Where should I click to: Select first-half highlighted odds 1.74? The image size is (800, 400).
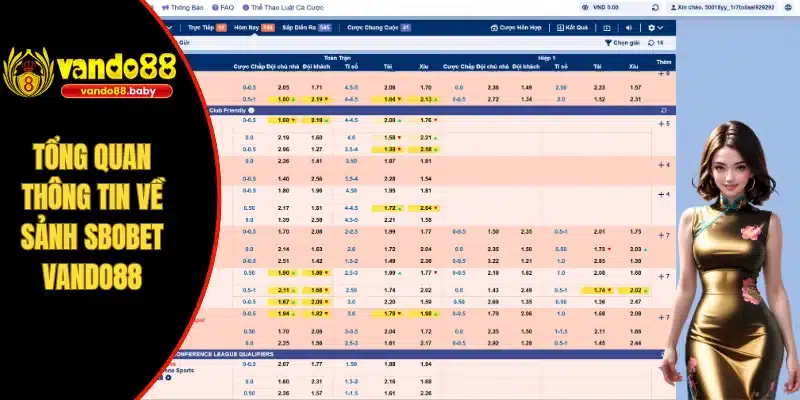[597, 290]
